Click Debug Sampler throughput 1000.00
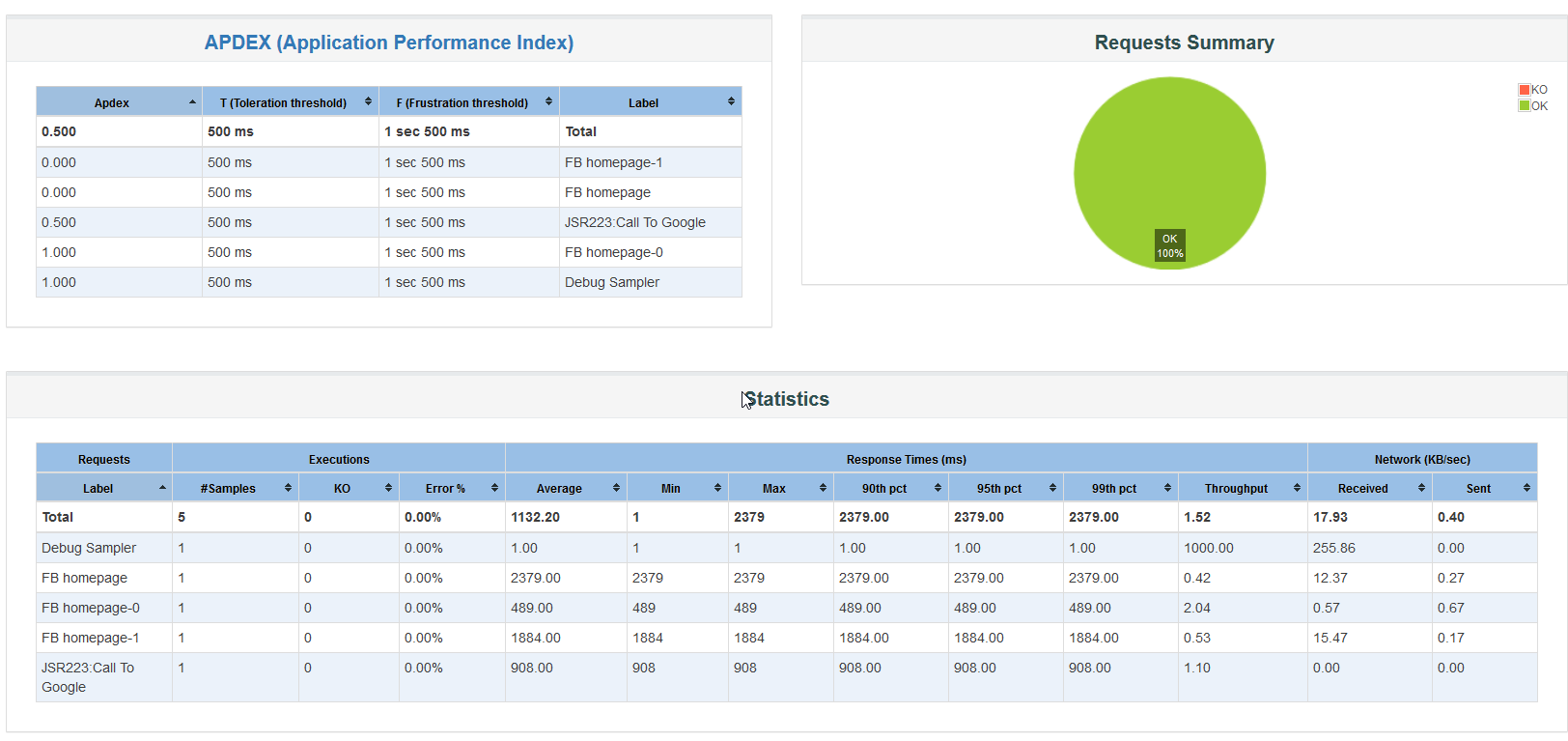The height and width of the screenshot is (741, 1568). tap(1209, 548)
